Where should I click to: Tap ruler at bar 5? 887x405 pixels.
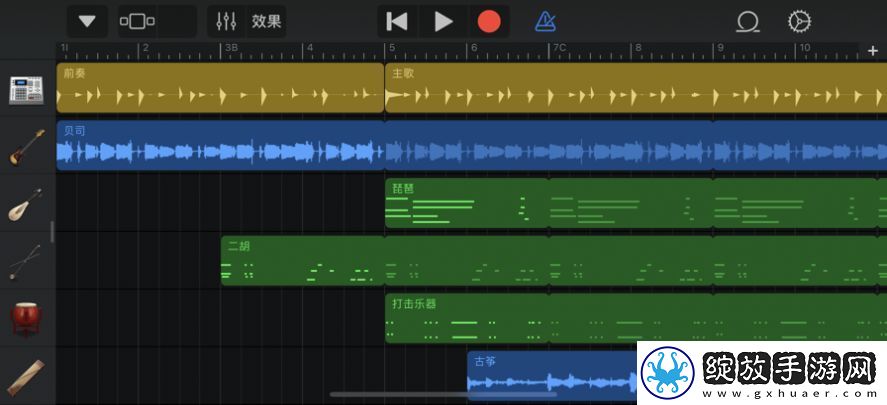391,50
